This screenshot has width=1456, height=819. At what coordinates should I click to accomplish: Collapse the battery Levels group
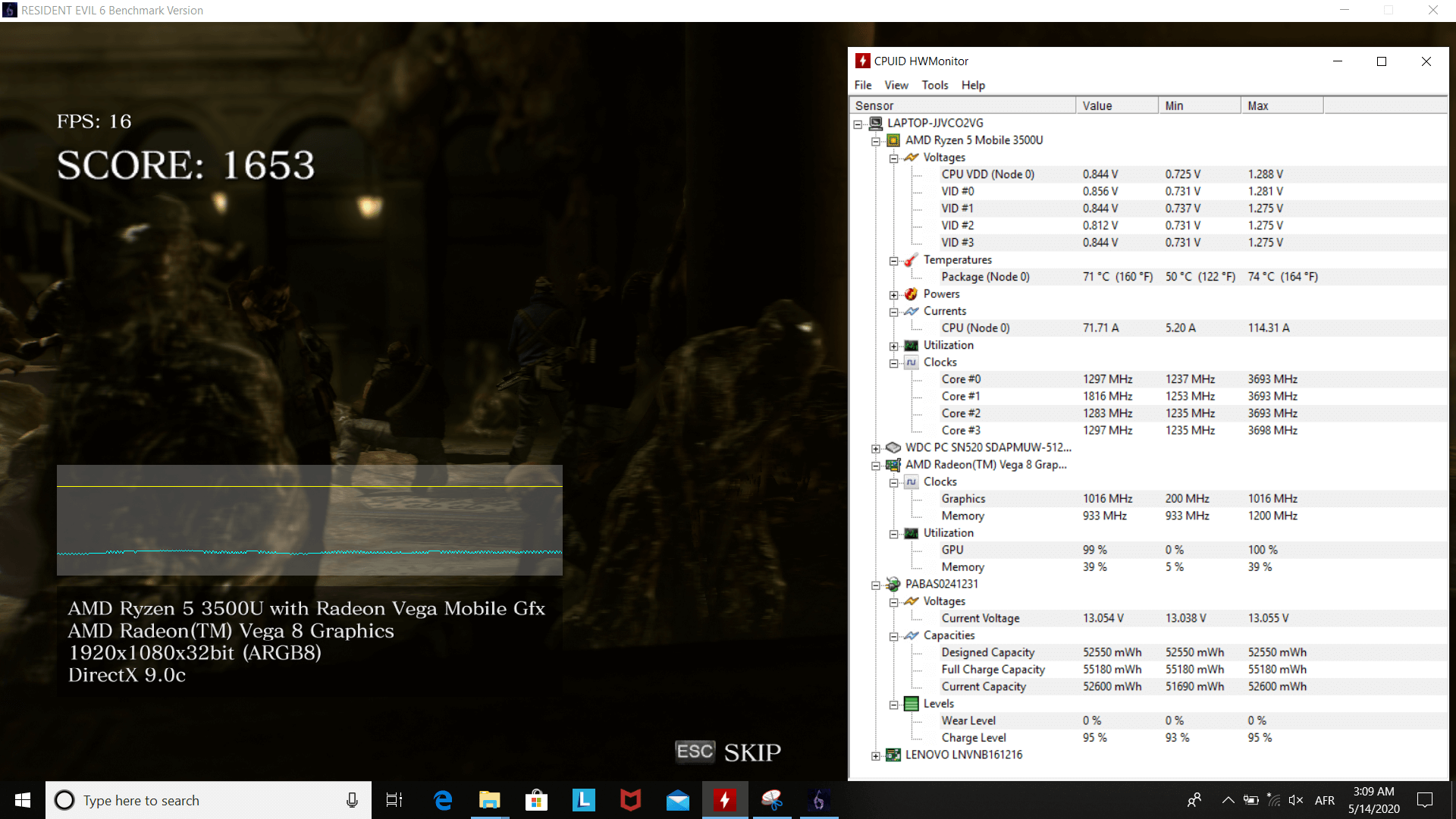894,704
